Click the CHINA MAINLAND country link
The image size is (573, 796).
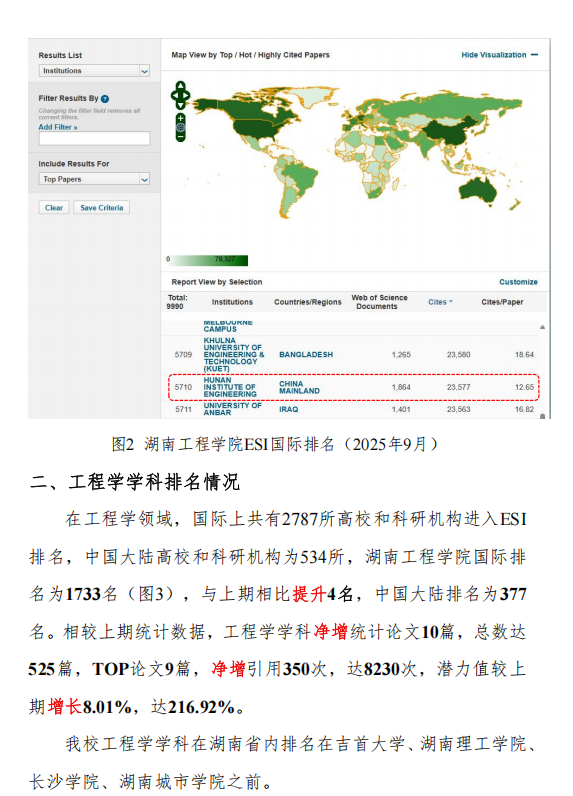click(299, 387)
